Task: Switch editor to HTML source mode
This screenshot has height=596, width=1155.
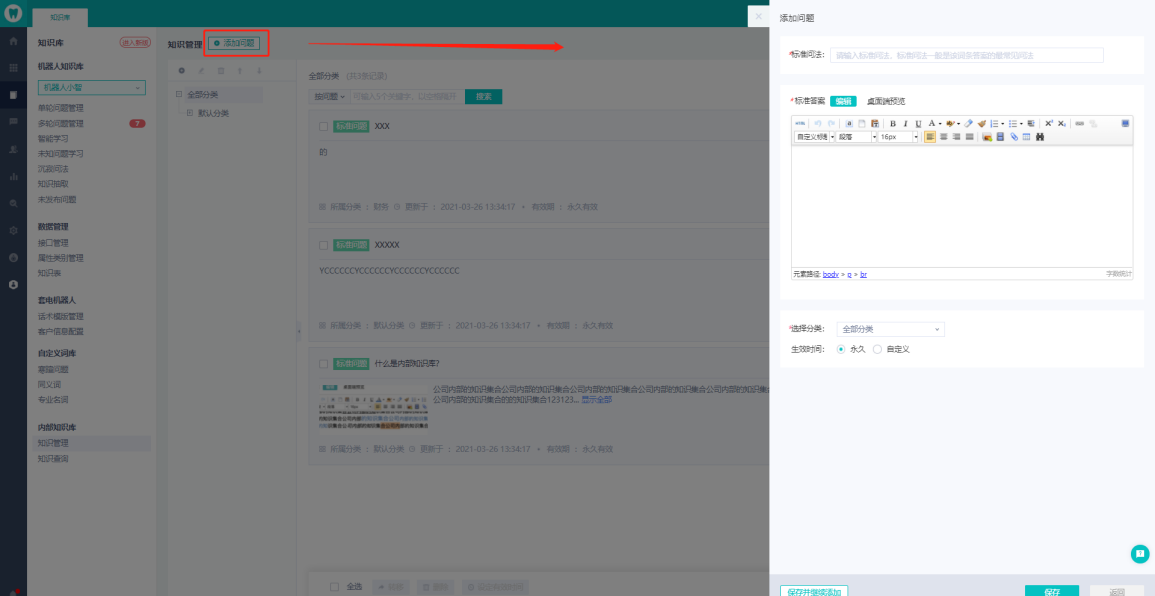Action: [800, 124]
